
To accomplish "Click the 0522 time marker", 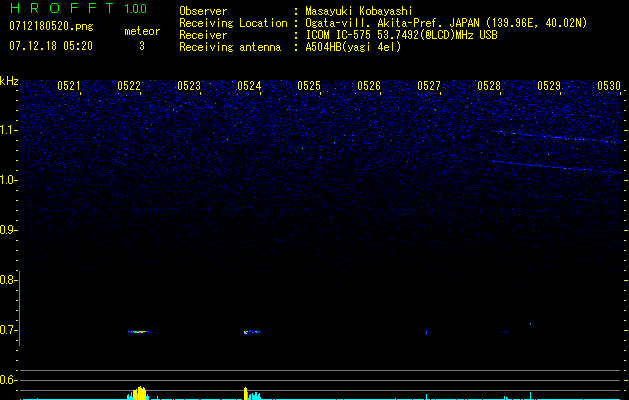I will (x=129, y=86).
